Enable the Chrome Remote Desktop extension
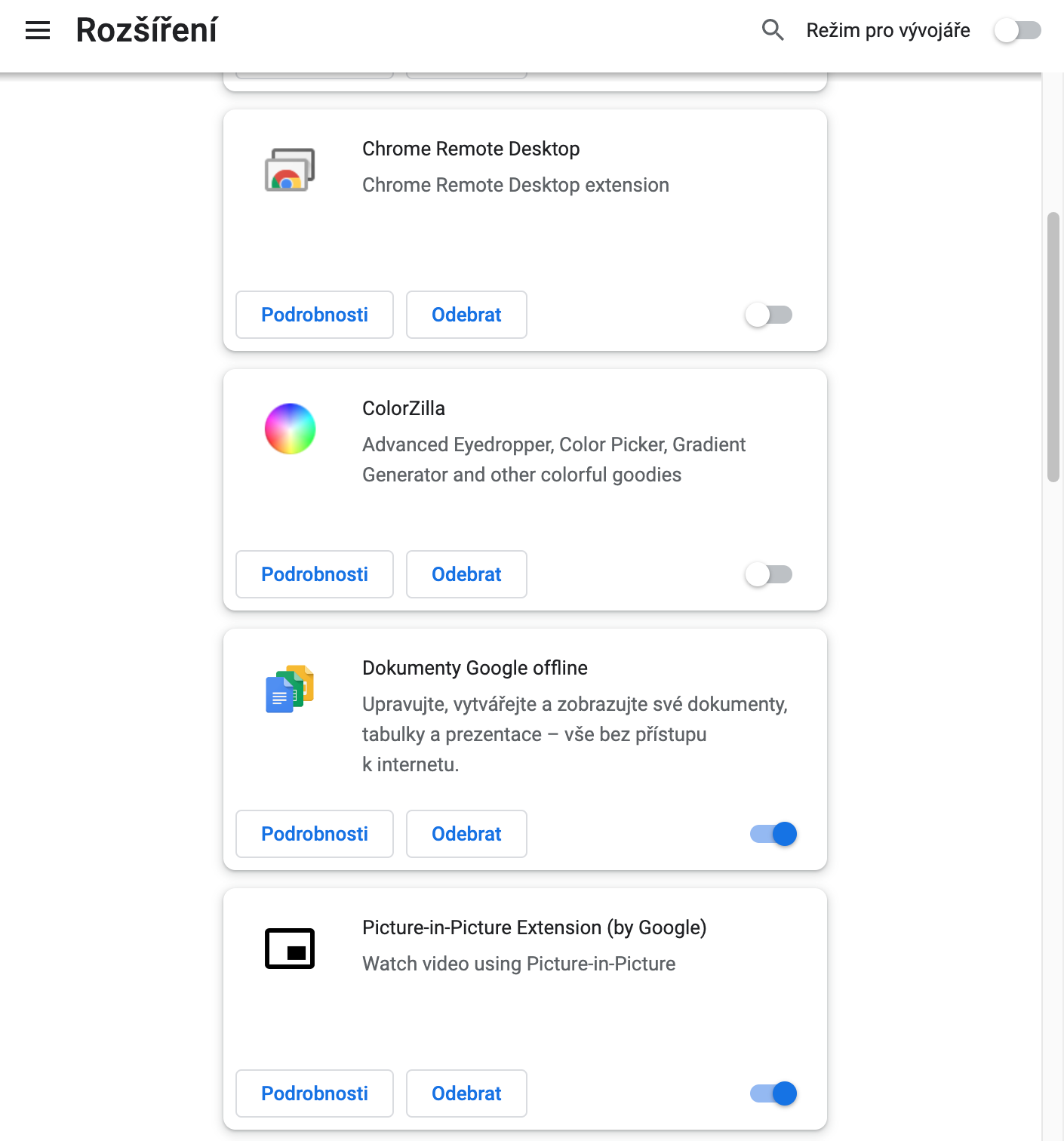The width and height of the screenshot is (1064, 1141). pos(768,315)
